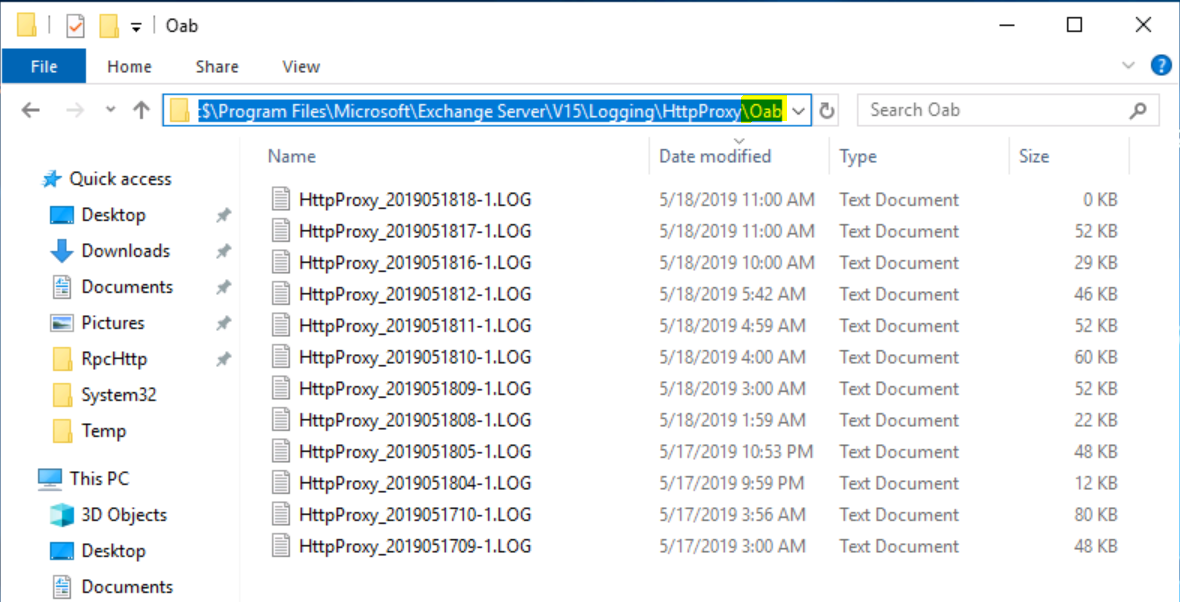
Task: Select file HttpProxy_2019051805-1.LOG
Action: [415, 452]
